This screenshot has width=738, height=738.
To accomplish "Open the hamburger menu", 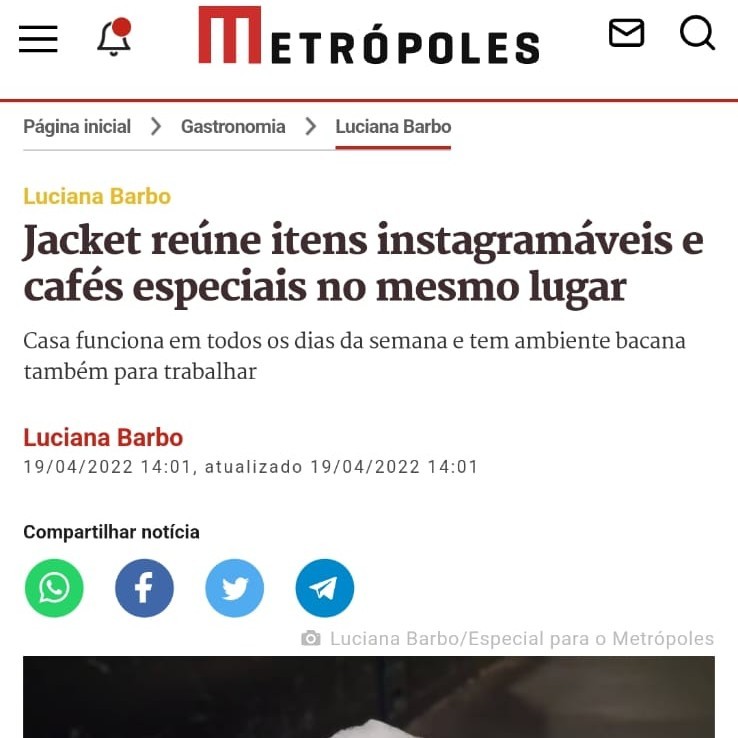I will [38, 39].
